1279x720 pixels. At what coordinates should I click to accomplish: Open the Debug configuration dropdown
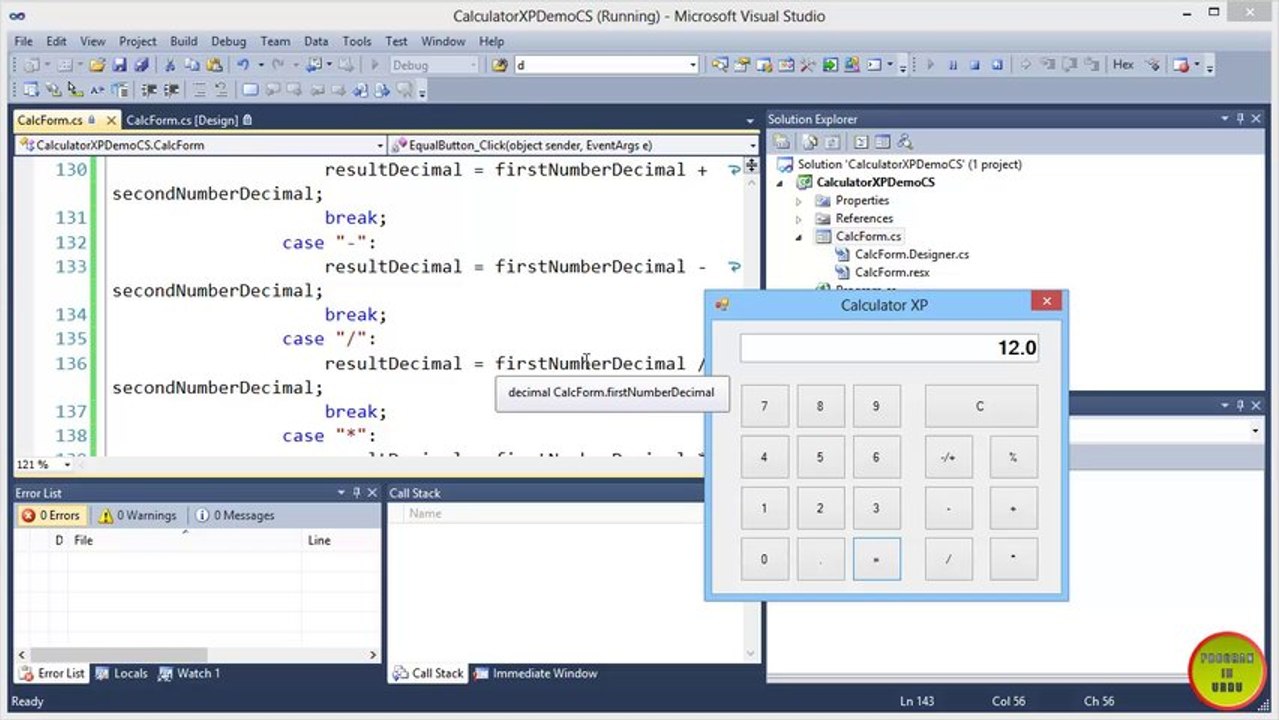472,65
